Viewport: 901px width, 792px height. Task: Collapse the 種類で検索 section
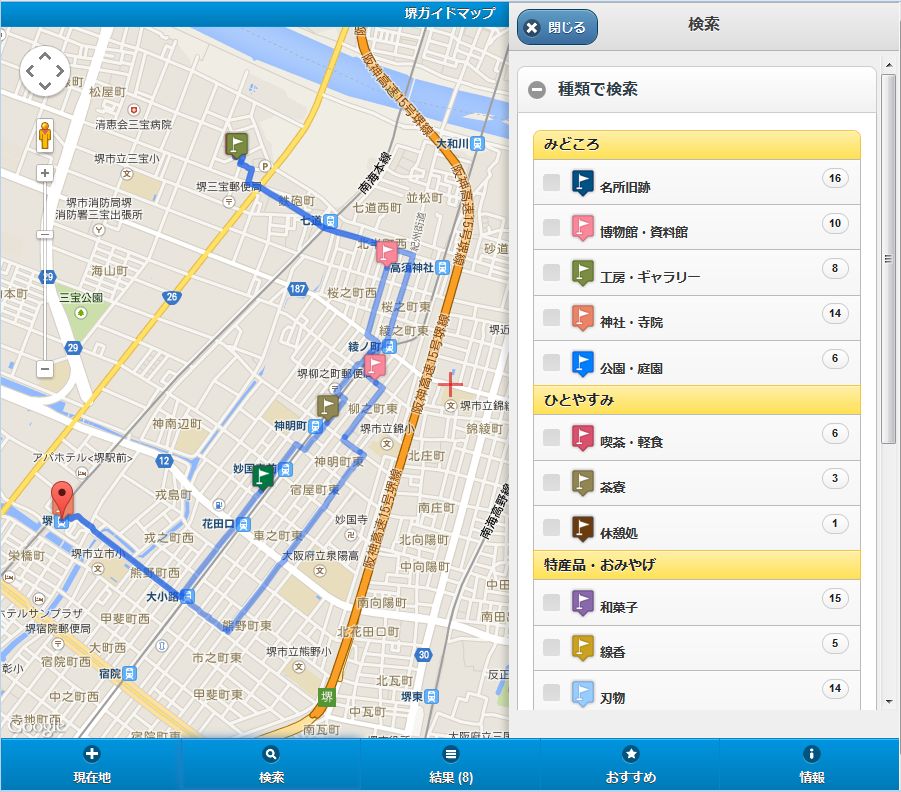click(x=696, y=89)
